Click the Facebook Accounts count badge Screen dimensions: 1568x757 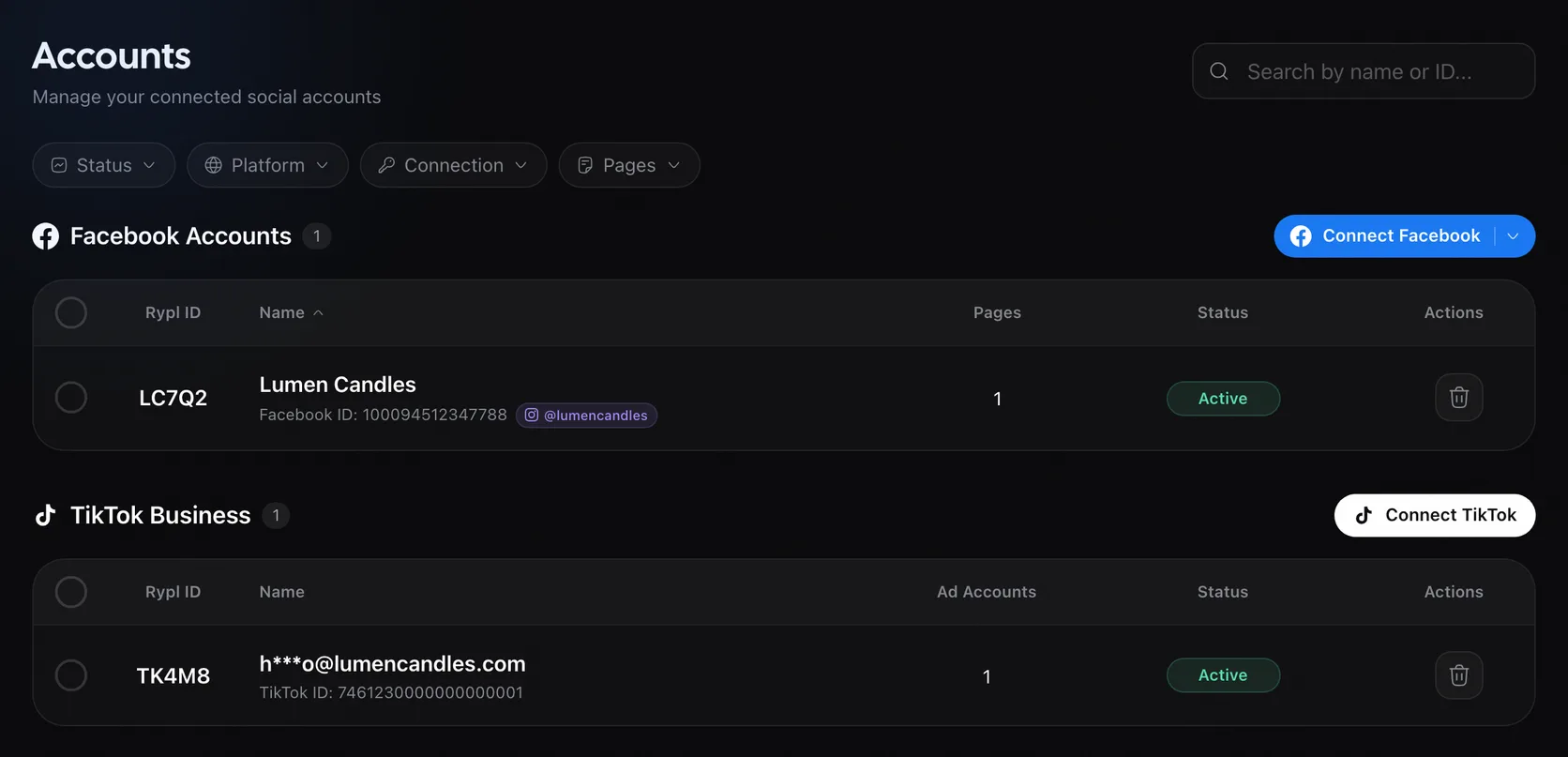click(x=317, y=236)
